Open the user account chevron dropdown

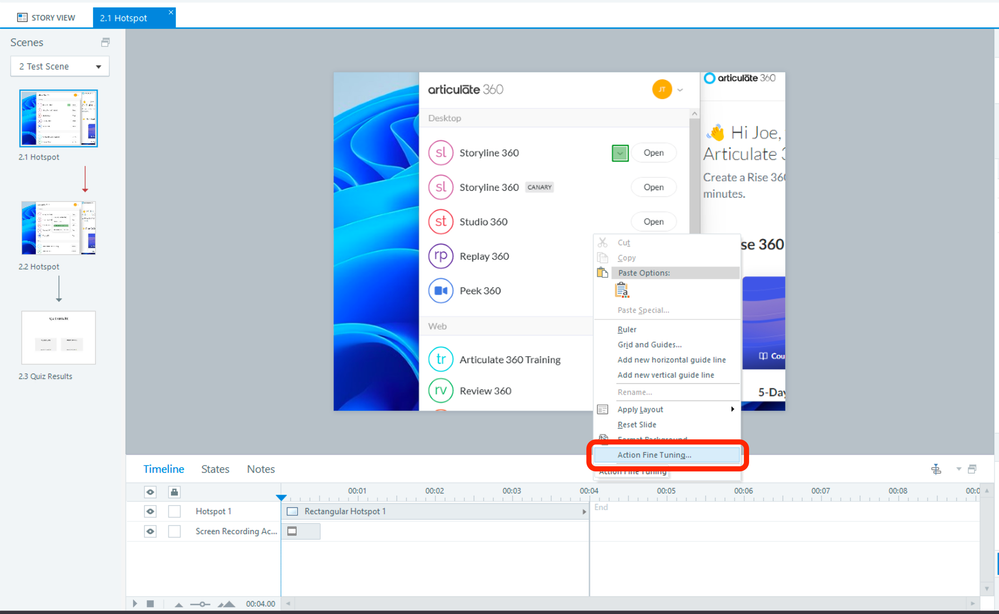click(680, 90)
